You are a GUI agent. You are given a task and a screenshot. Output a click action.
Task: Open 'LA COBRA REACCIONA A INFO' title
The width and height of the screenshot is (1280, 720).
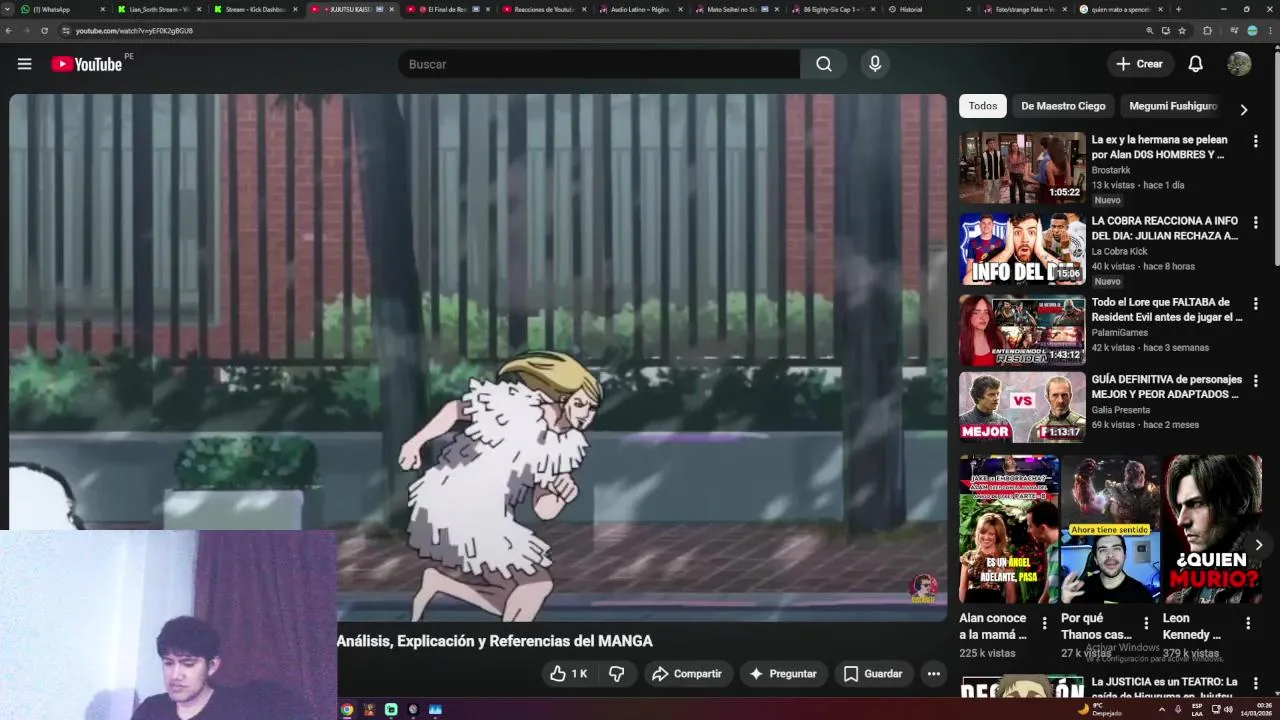click(x=1165, y=228)
